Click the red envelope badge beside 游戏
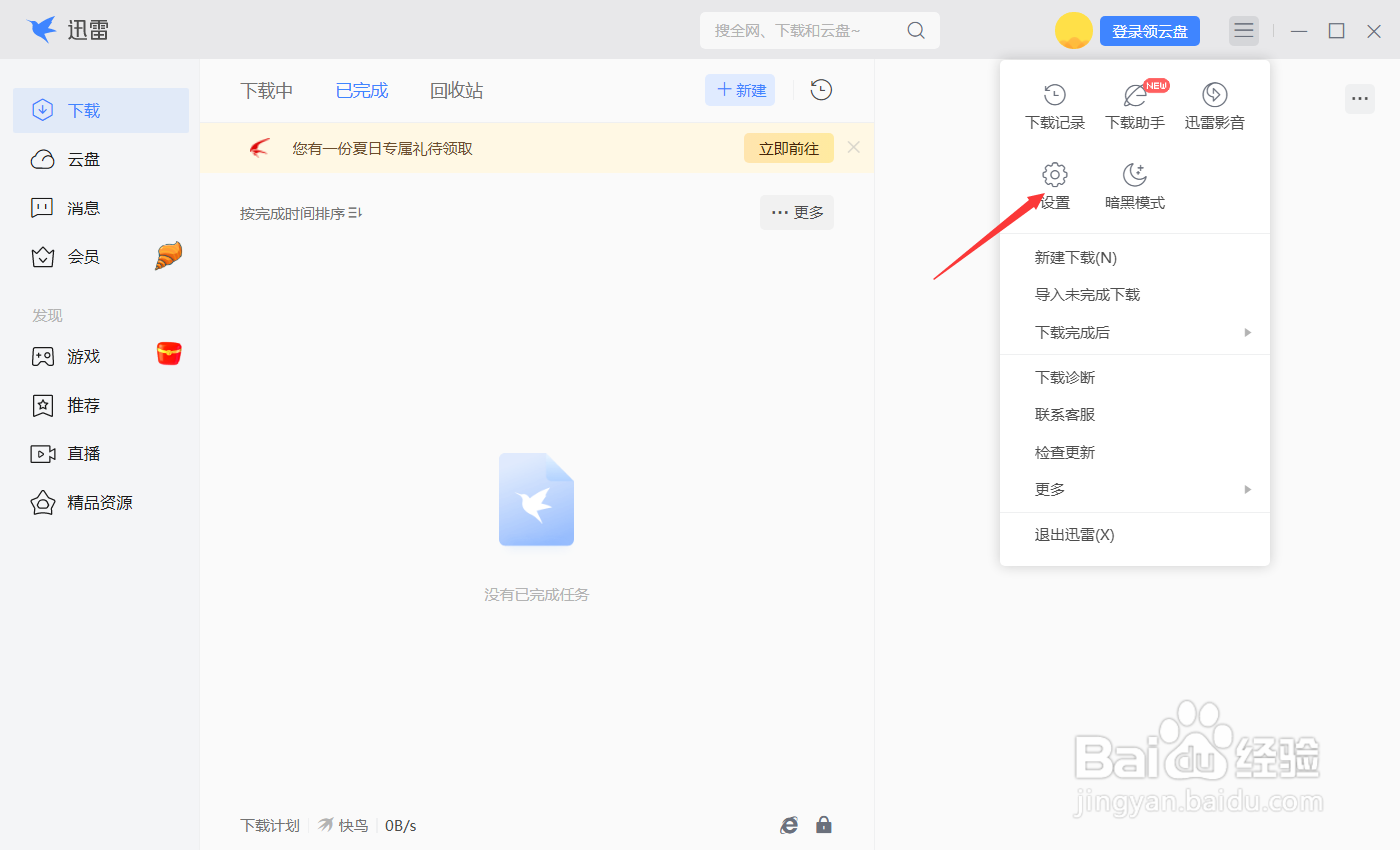The width and height of the screenshot is (1400, 850). (169, 353)
